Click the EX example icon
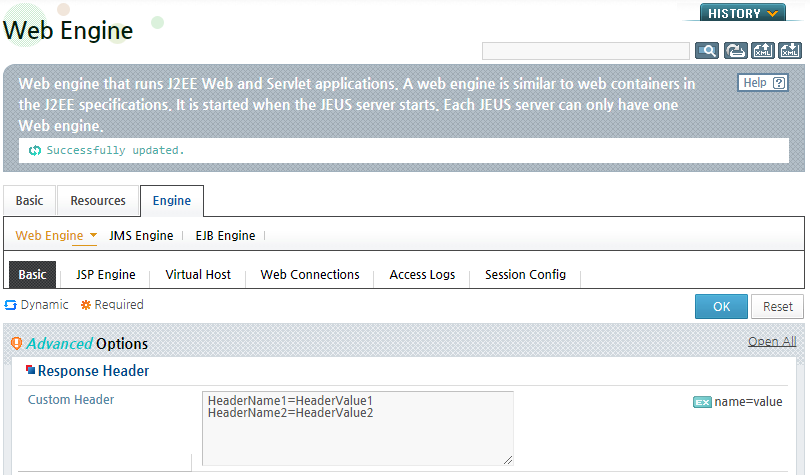The width and height of the screenshot is (812, 475). tap(702, 402)
